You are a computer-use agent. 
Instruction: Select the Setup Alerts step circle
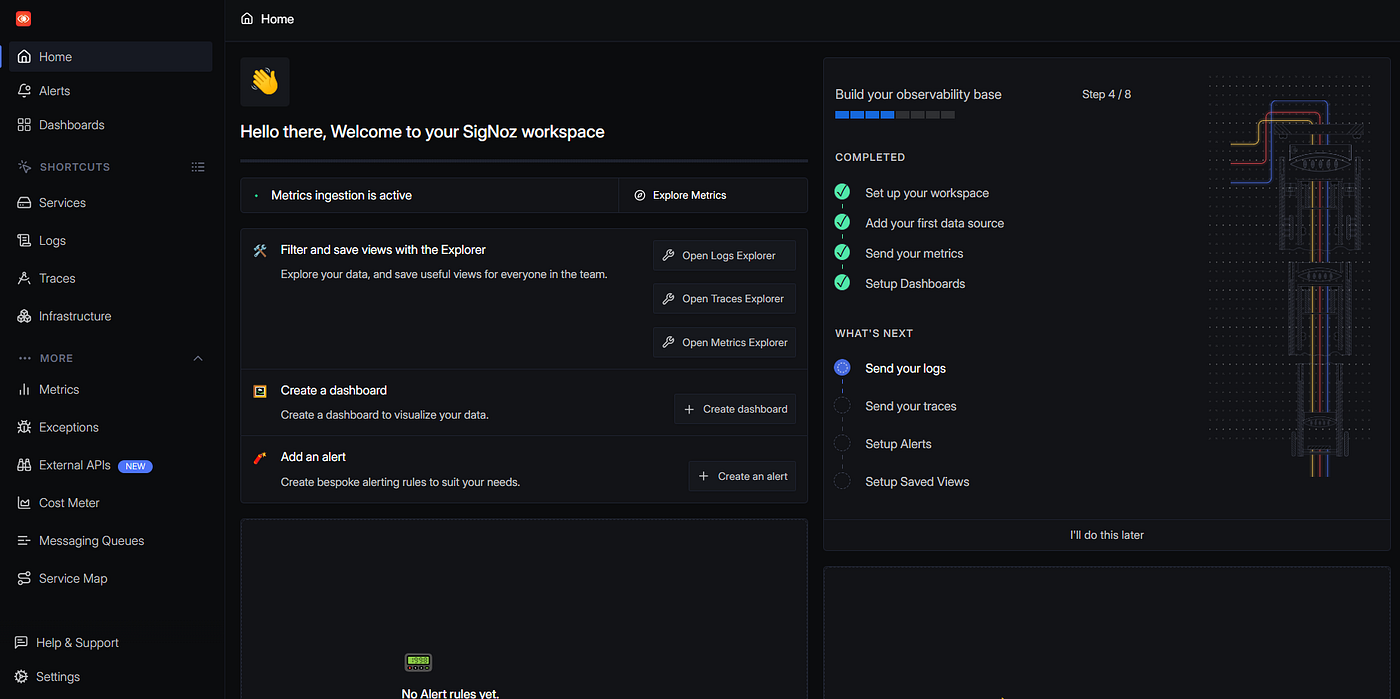point(842,443)
